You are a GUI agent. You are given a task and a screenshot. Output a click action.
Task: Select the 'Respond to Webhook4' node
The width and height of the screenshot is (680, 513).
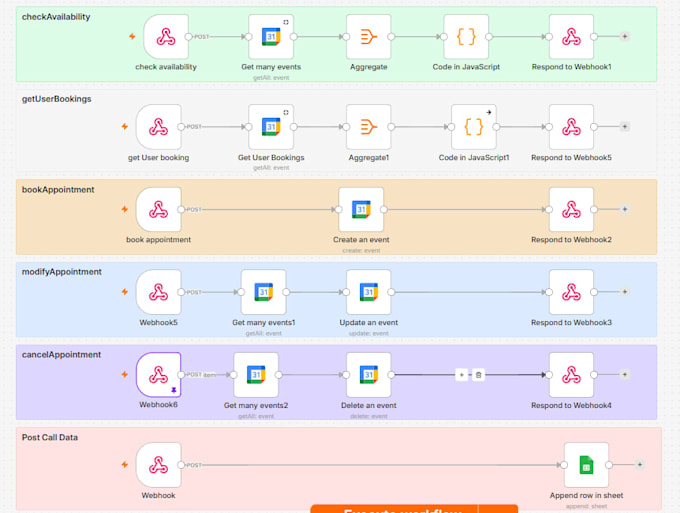click(x=571, y=375)
